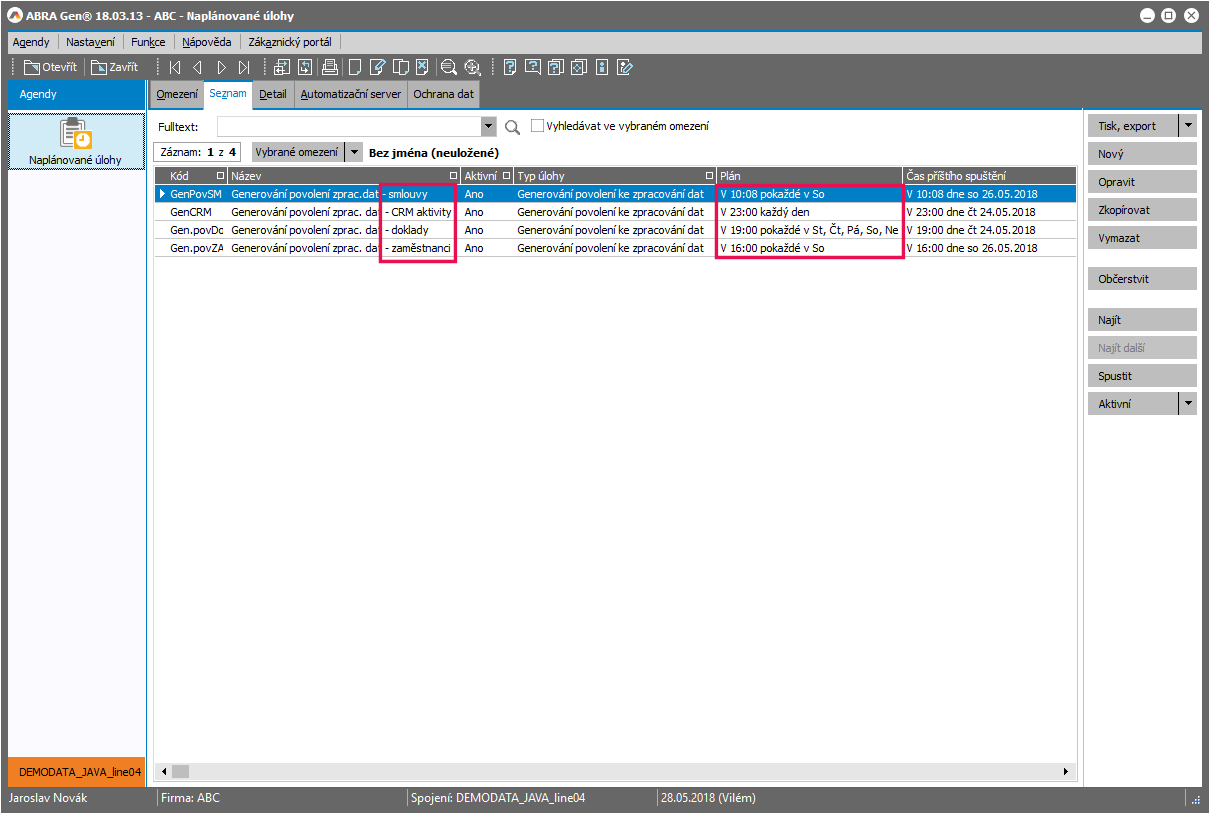Click the next record arrow icon
Viewport: 1210px width, 814px height.
point(222,67)
